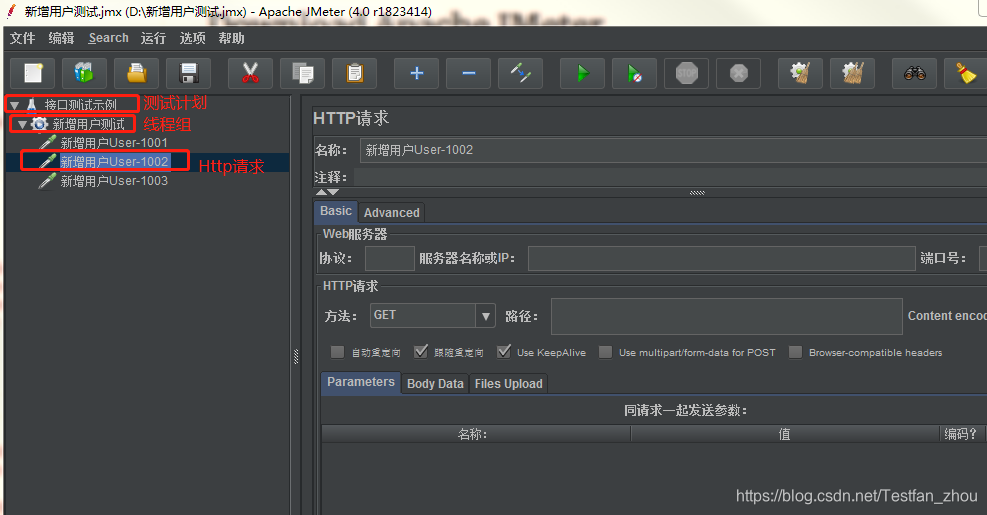Image resolution: width=987 pixels, height=515 pixels.
Task: Switch to the Advanced tab
Action: pyautogui.click(x=392, y=213)
